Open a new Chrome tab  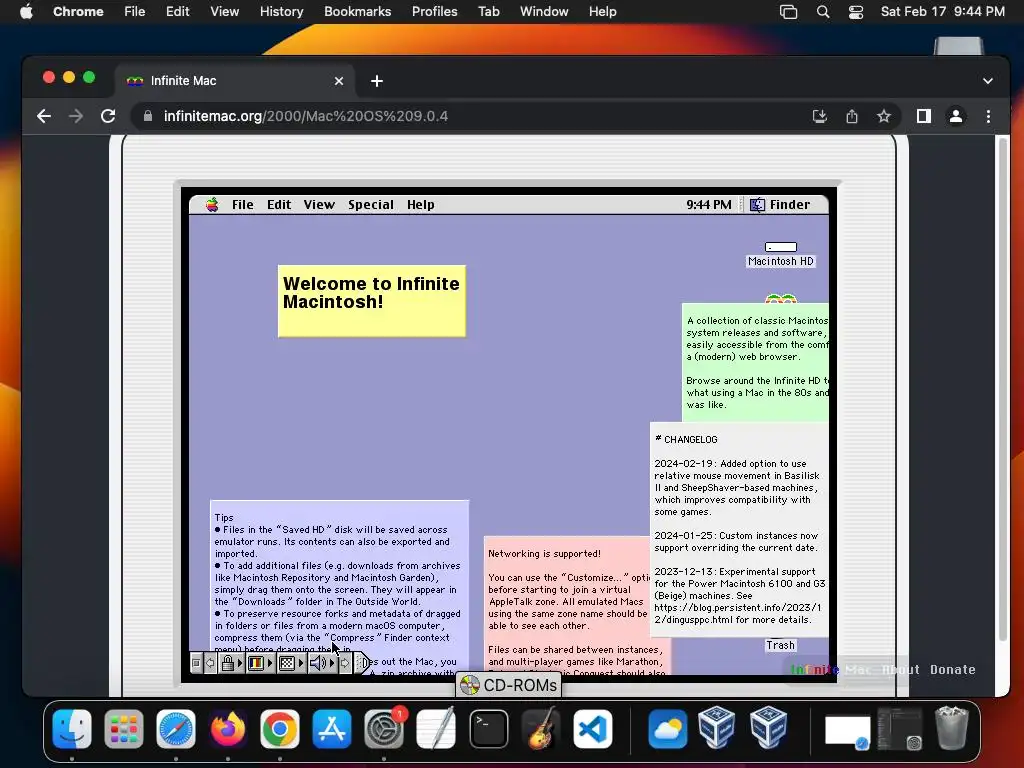click(377, 81)
